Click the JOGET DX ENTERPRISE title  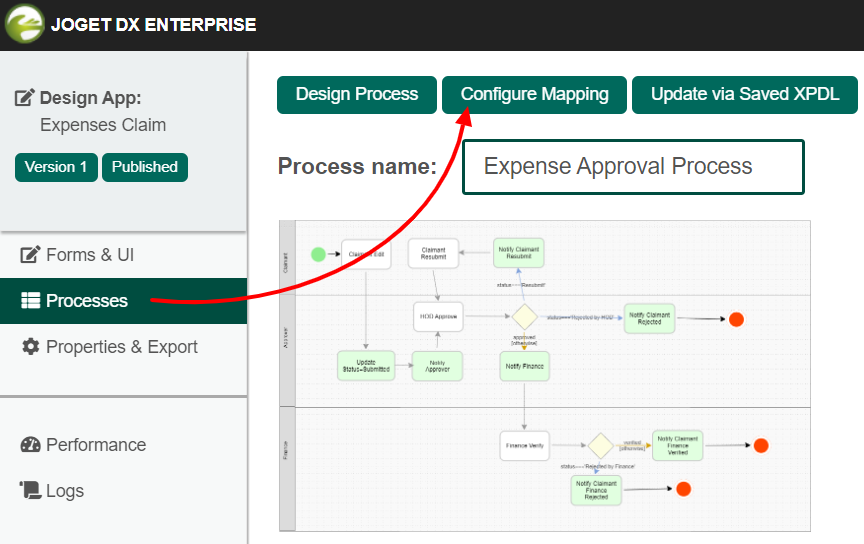point(153,25)
